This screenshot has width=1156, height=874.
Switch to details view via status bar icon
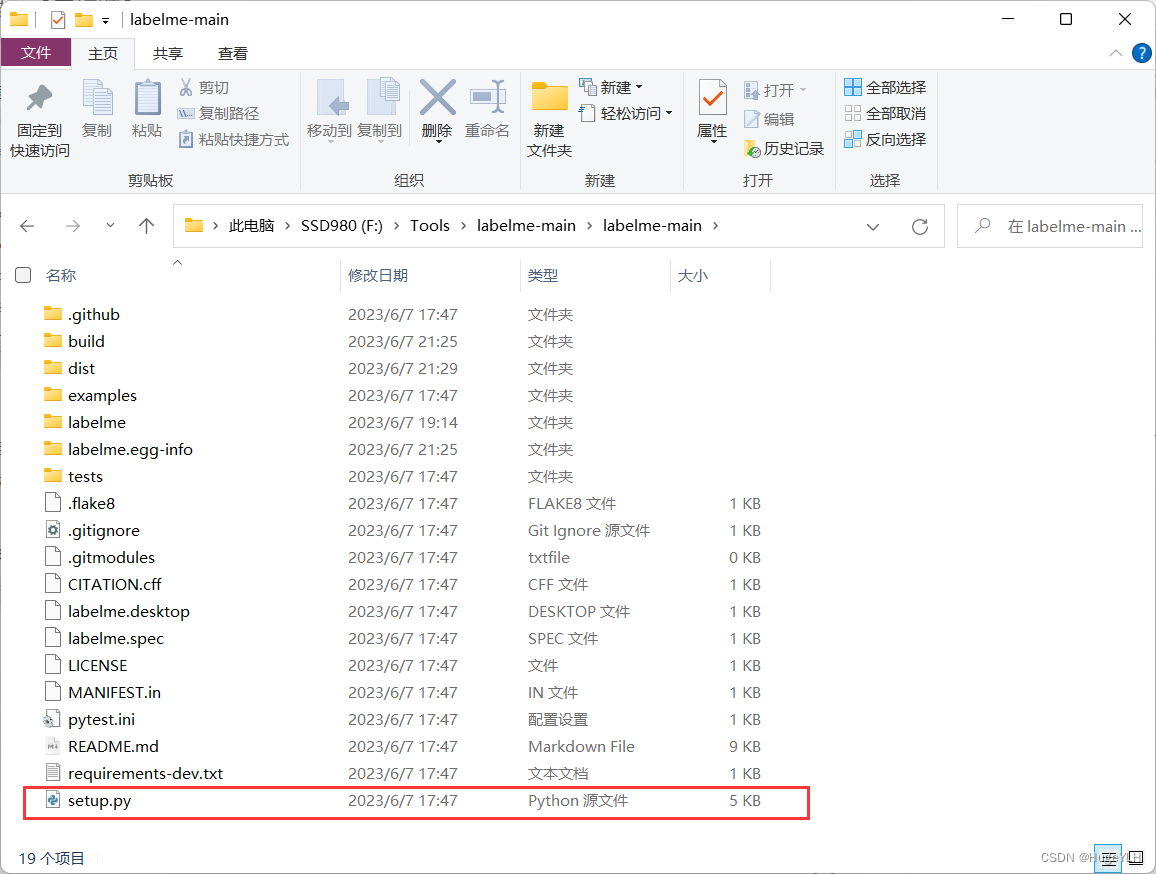tap(1108, 859)
